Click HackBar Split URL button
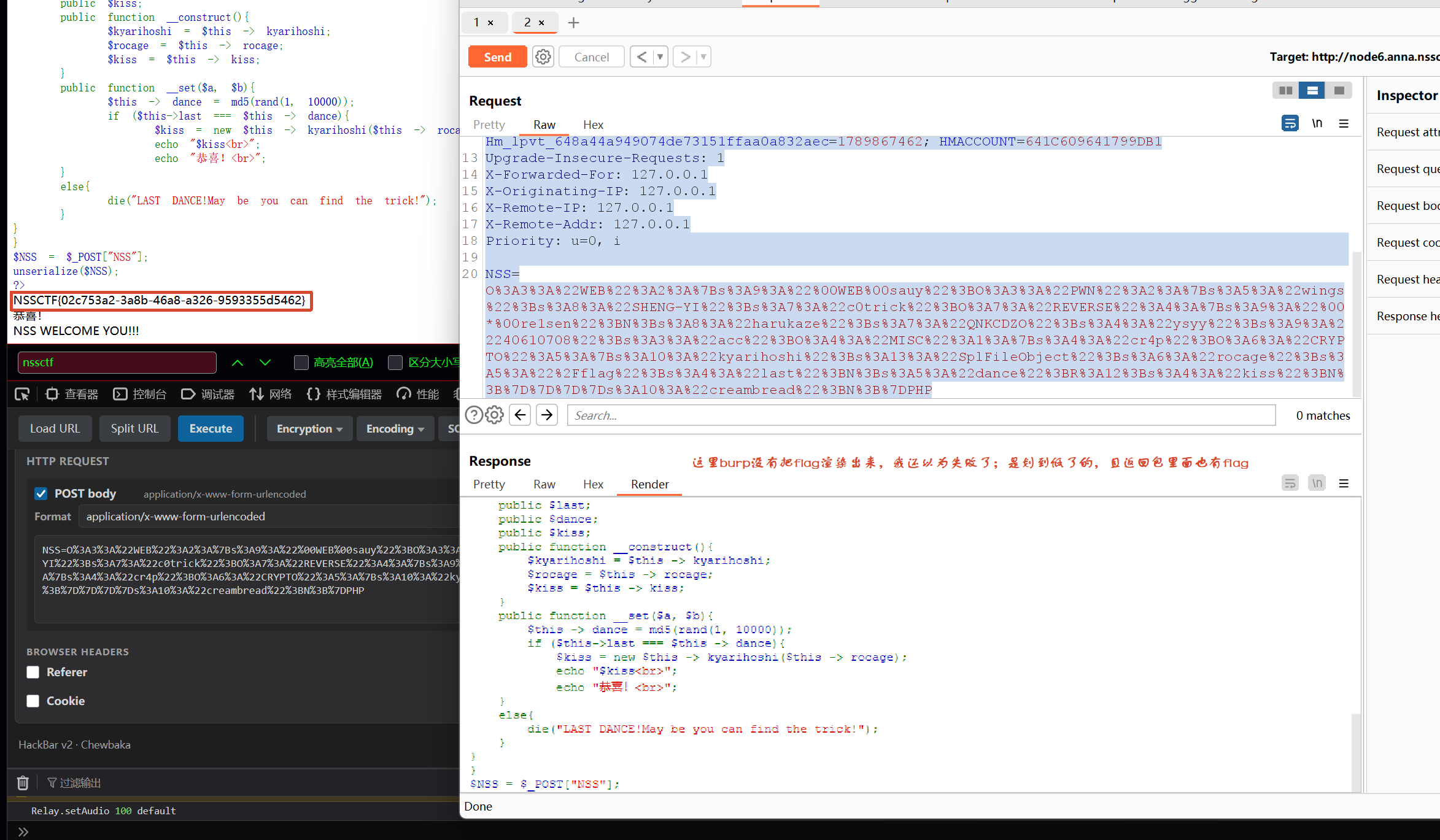Screen dimensions: 1440x840 [x=134, y=428]
